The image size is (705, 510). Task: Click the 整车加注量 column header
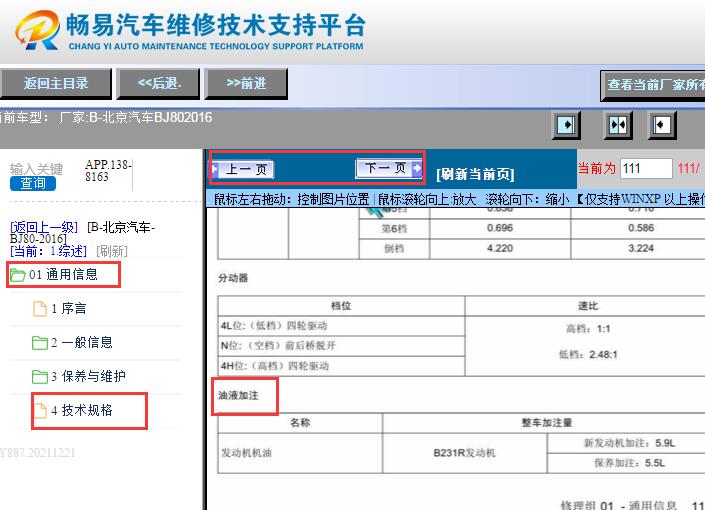point(546,423)
